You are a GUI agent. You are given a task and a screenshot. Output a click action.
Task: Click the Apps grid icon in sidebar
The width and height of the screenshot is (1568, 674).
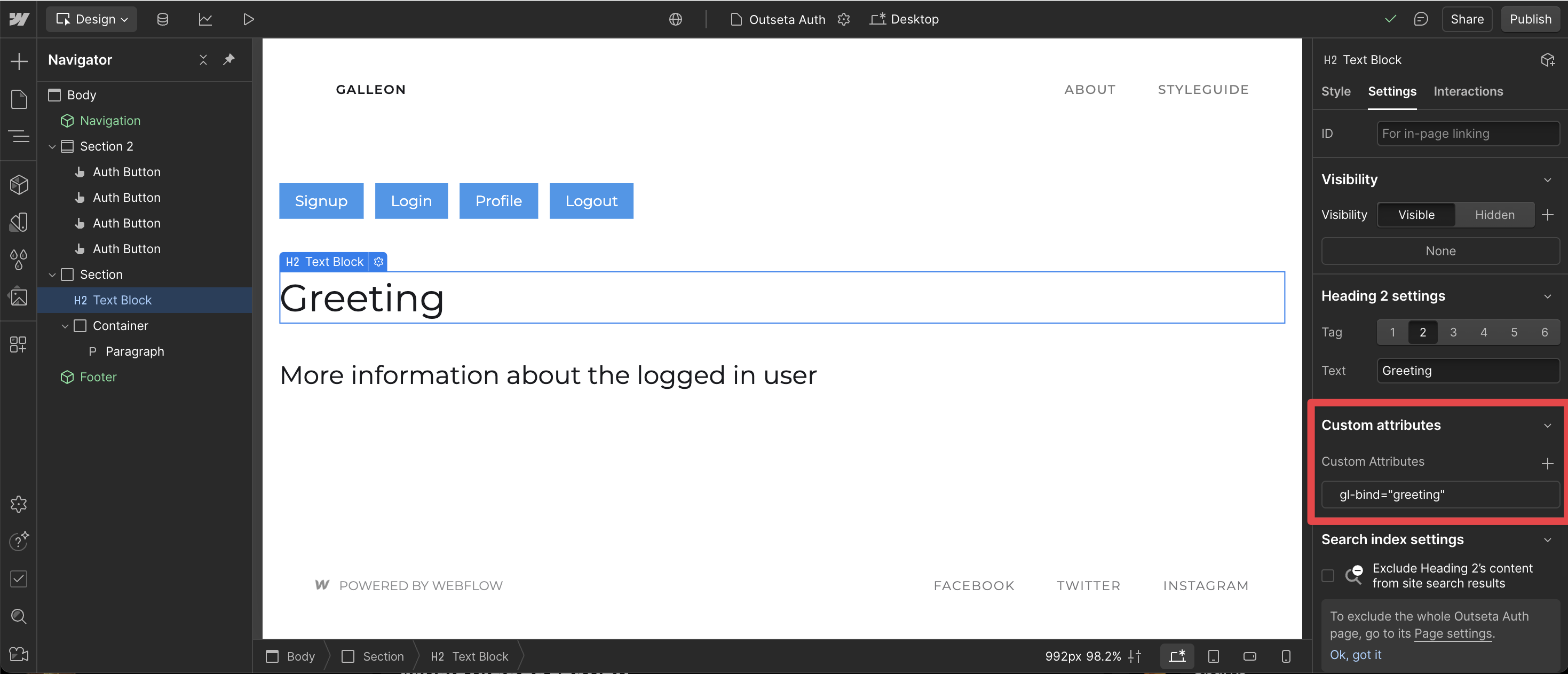[x=19, y=344]
